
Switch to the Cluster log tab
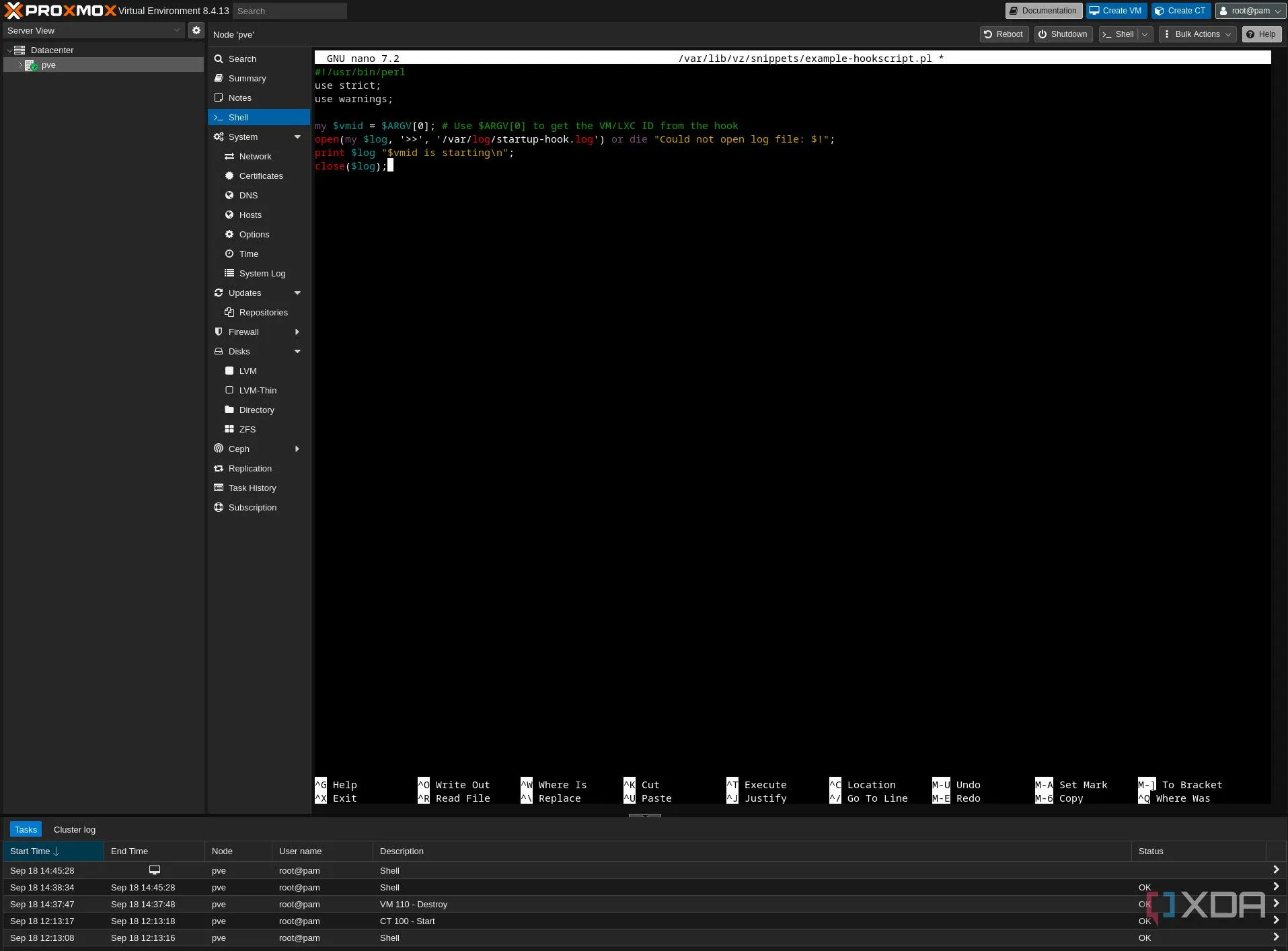point(74,829)
